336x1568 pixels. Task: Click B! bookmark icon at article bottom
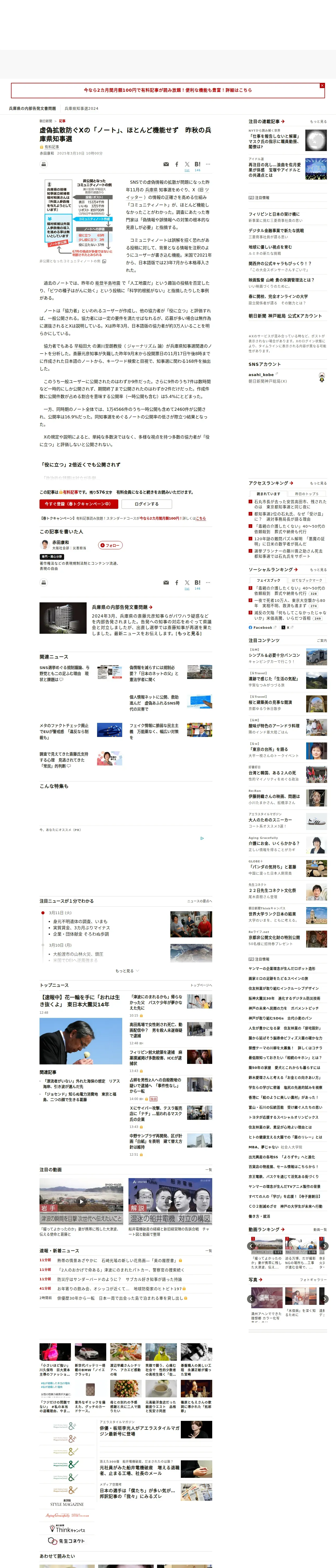[x=198, y=583]
